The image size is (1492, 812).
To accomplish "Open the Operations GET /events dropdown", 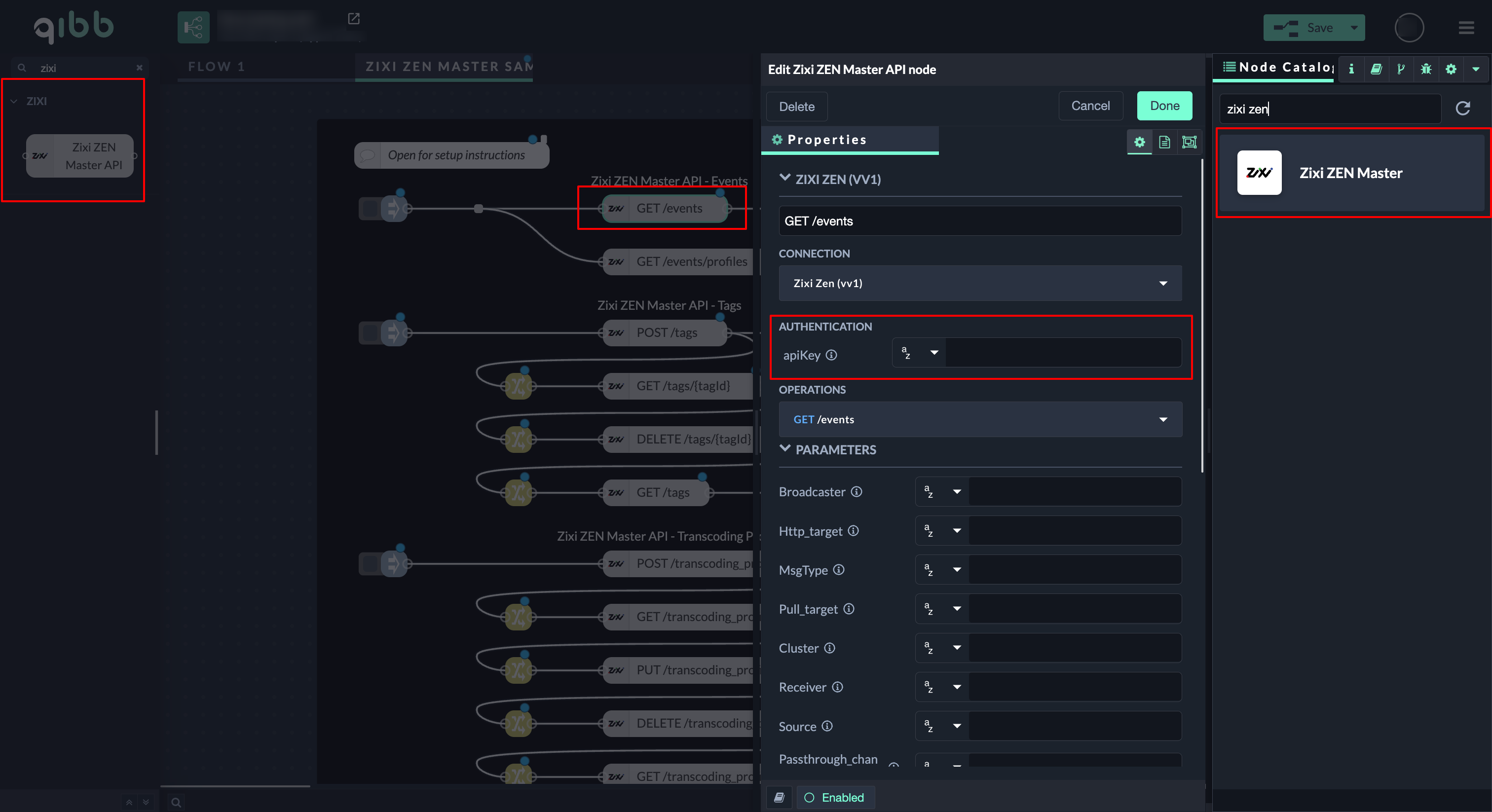I will click(x=979, y=419).
